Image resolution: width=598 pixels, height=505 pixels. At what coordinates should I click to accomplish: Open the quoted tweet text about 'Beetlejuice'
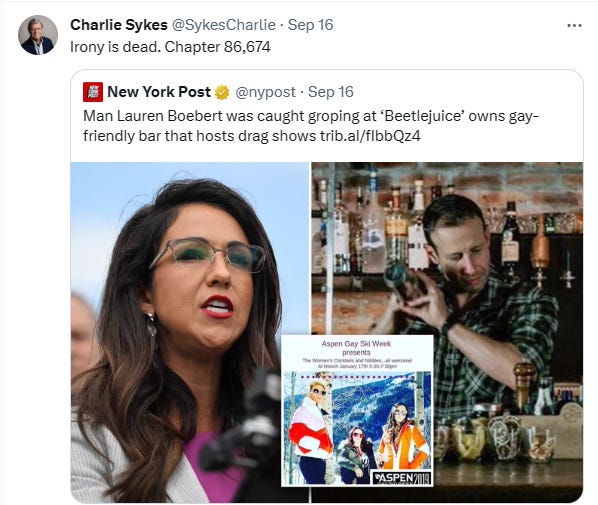(x=310, y=126)
